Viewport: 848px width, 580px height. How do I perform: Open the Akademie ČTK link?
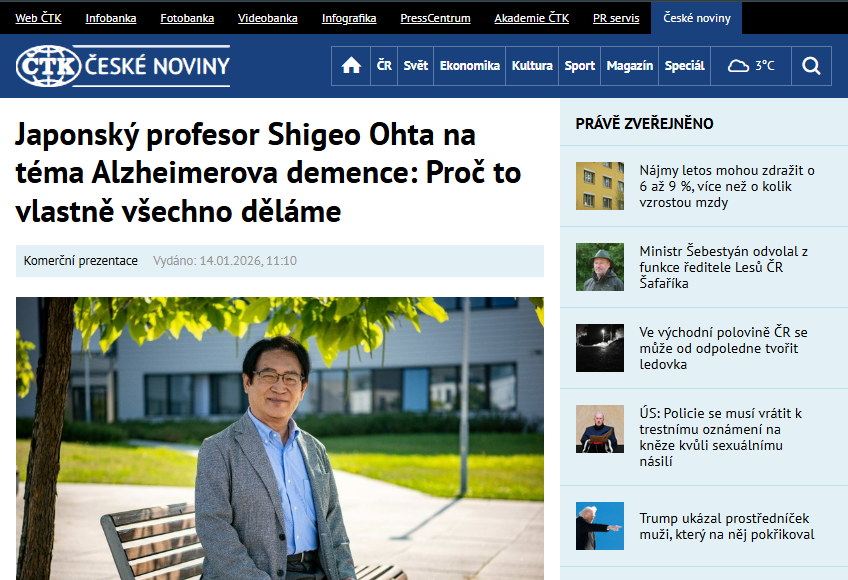[x=531, y=18]
